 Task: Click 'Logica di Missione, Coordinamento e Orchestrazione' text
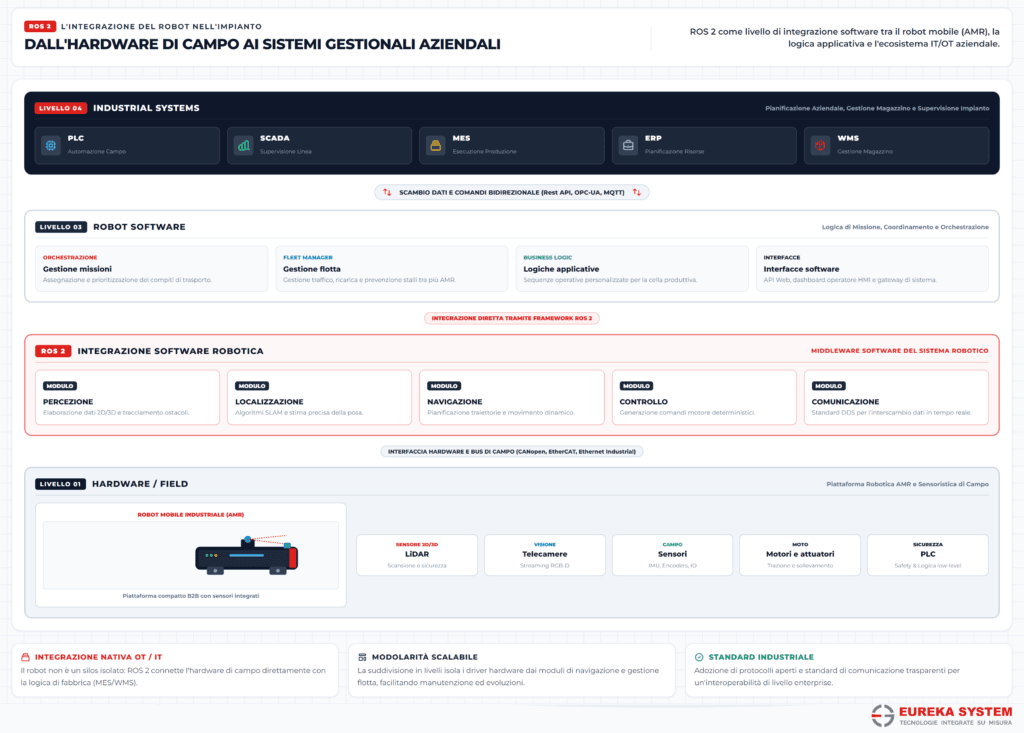(x=905, y=227)
